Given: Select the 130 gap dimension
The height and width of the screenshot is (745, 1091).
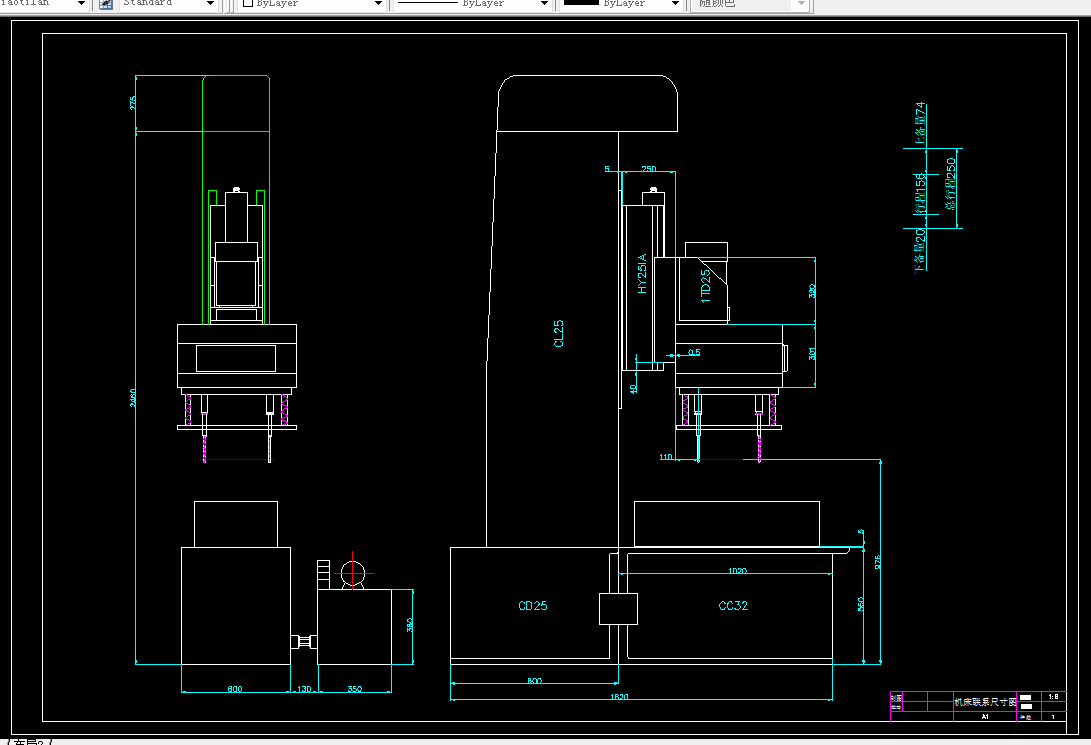Looking at the screenshot, I should (304, 689).
